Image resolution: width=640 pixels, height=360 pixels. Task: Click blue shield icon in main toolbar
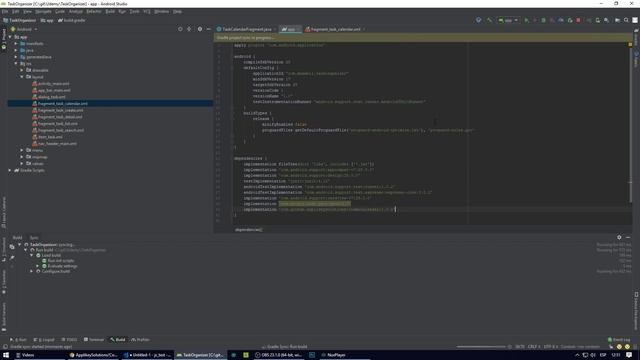478,20
